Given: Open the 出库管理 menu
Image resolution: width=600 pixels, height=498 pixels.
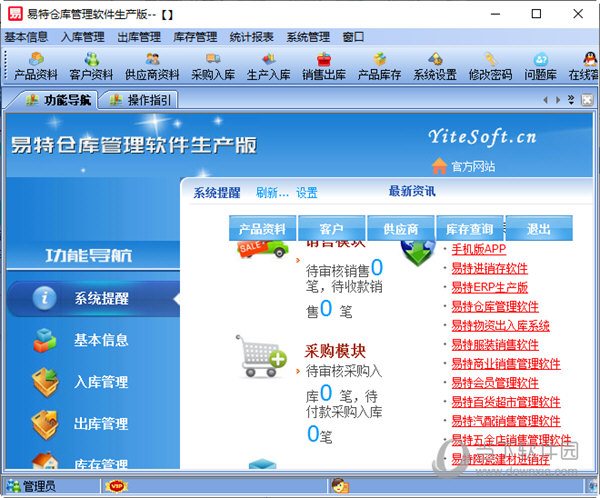Looking at the screenshot, I should pos(139,37).
